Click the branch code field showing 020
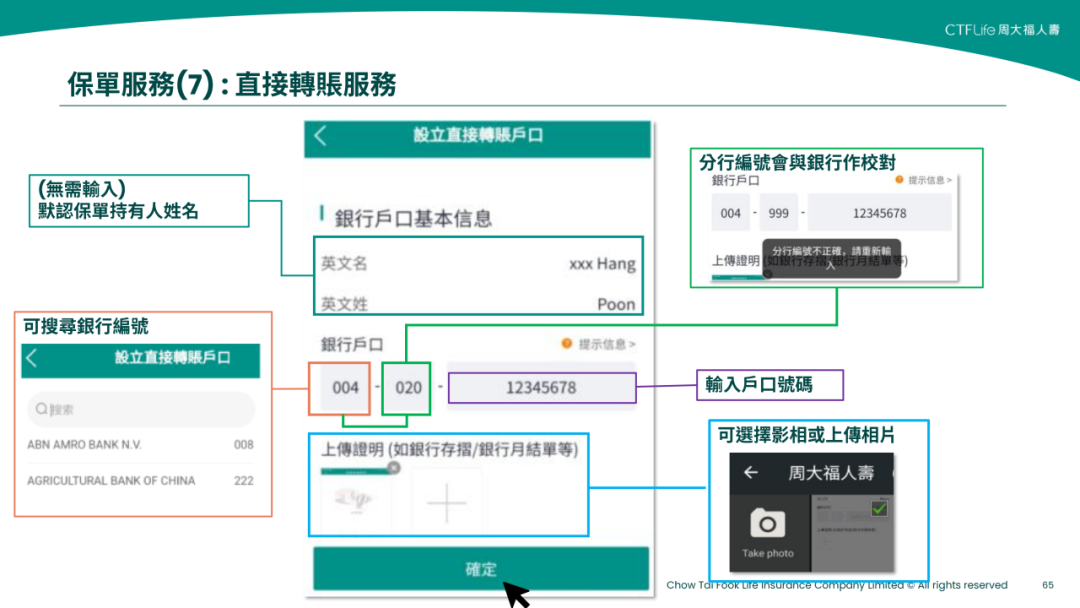 [407, 385]
